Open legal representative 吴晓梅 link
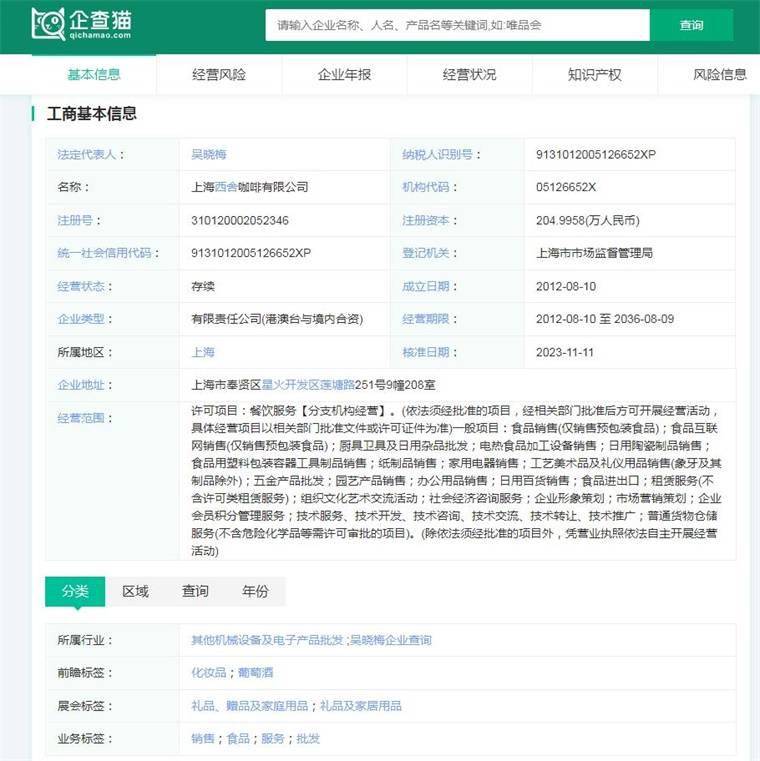760x761 pixels. coord(209,154)
